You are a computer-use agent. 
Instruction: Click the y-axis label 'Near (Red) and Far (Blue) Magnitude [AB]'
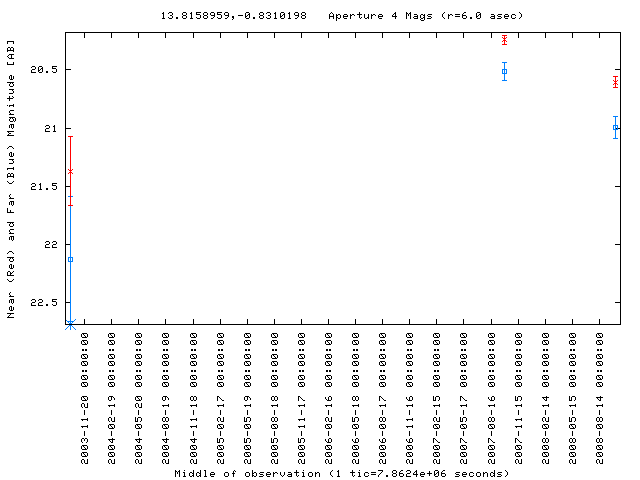pyautogui.click(x=11, y=179)
